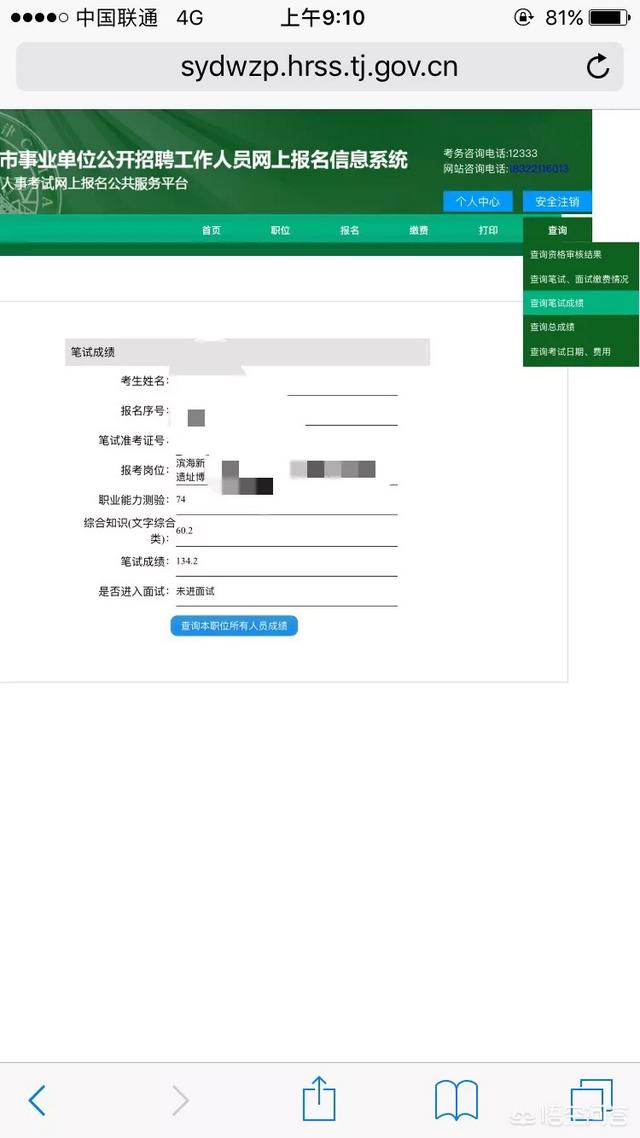Viewport: 640px width, 1138px height.
Task: Open Safari bookmarks book icon
Action: pyautogui.click(x=456, y=1100)
